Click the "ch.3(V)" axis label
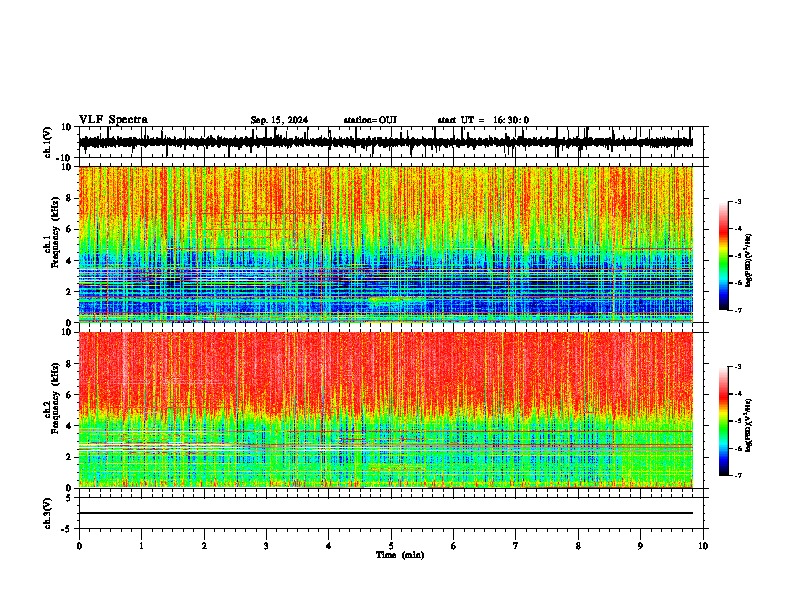Viewport: 792px width, 612px height. [48, 513]
